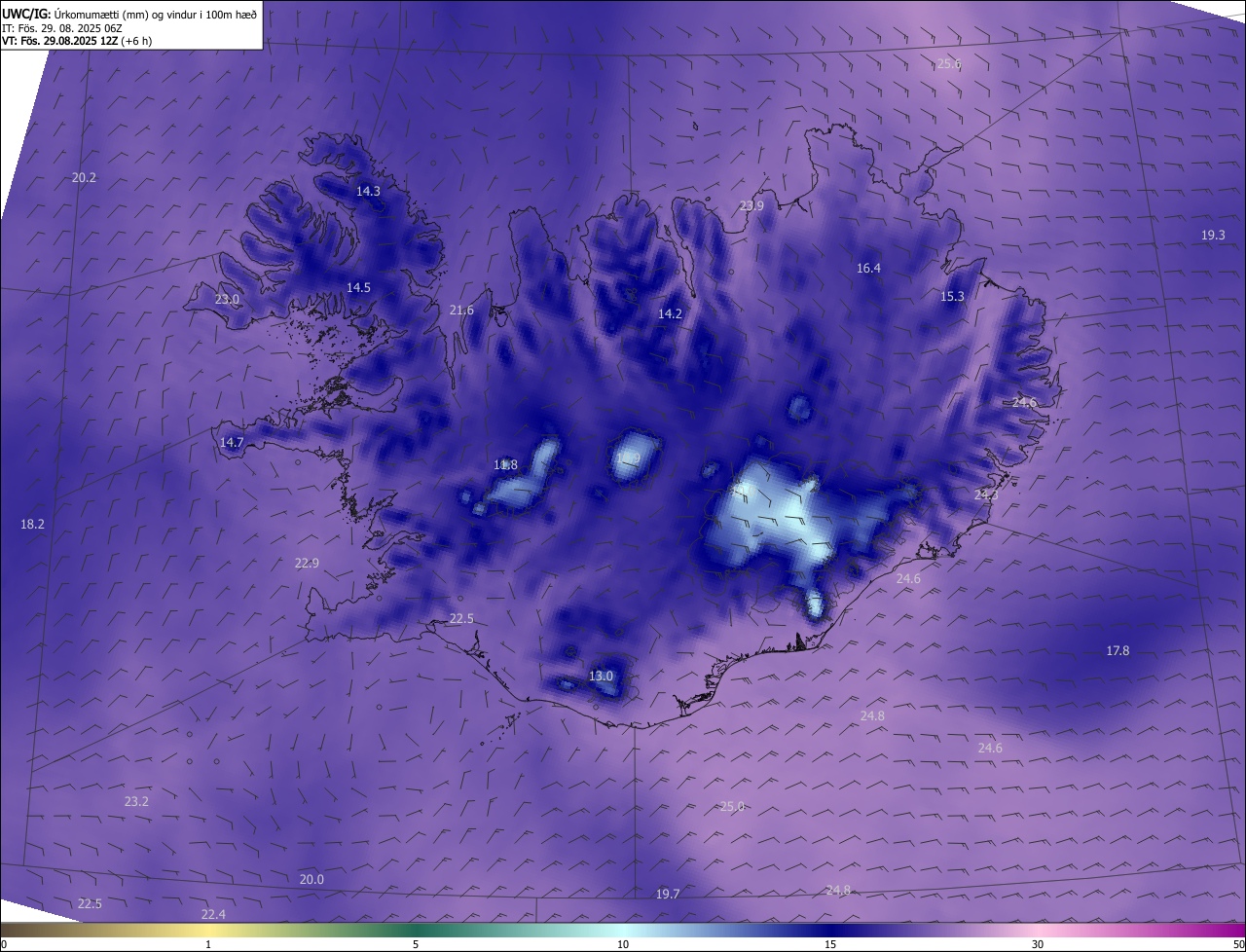Click the '15' tick on the color scale
The width and height of the screenshot is (1246, 952).
(830, 945)
